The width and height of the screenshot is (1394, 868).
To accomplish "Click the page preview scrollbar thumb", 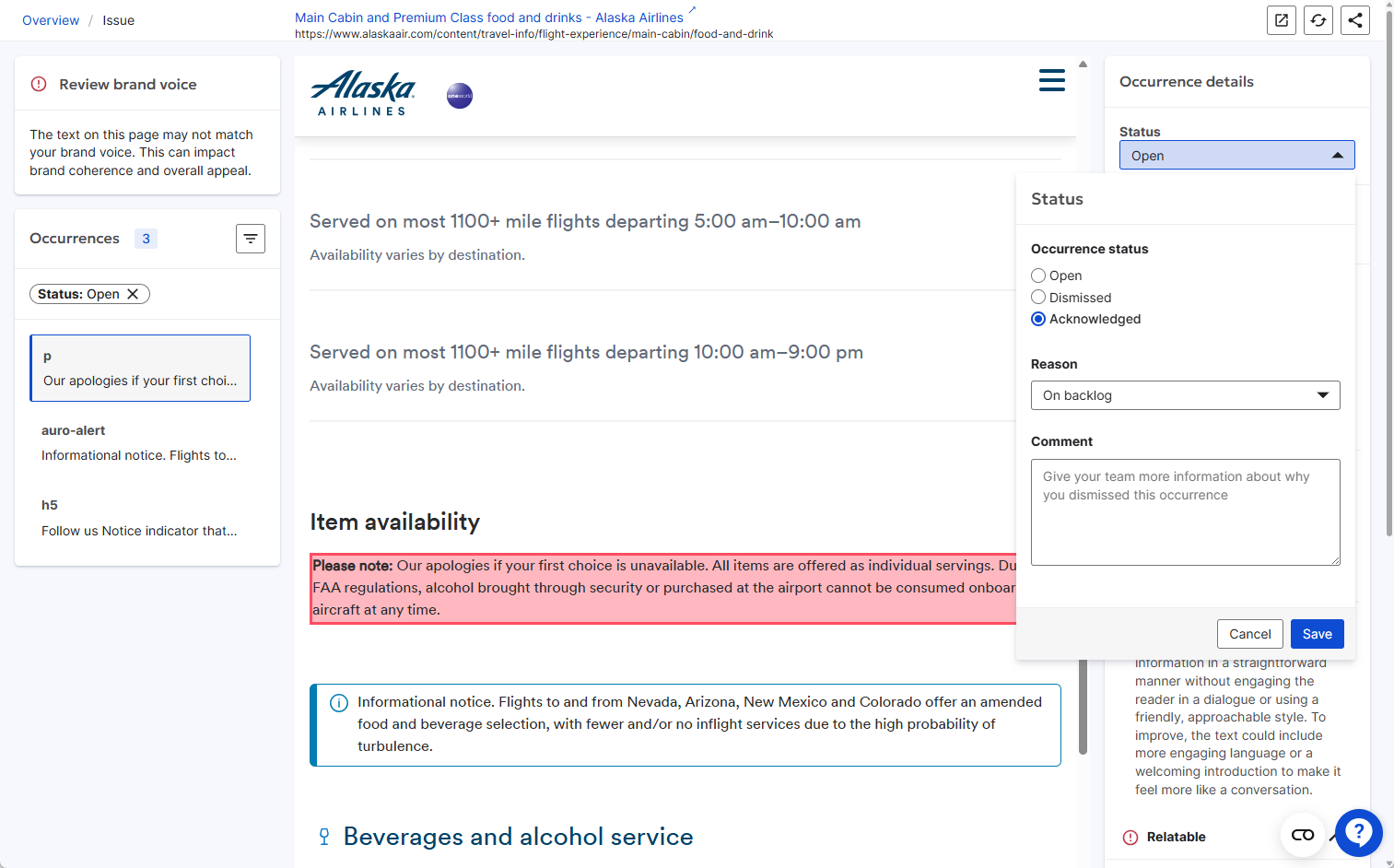I will point(1084,708).
